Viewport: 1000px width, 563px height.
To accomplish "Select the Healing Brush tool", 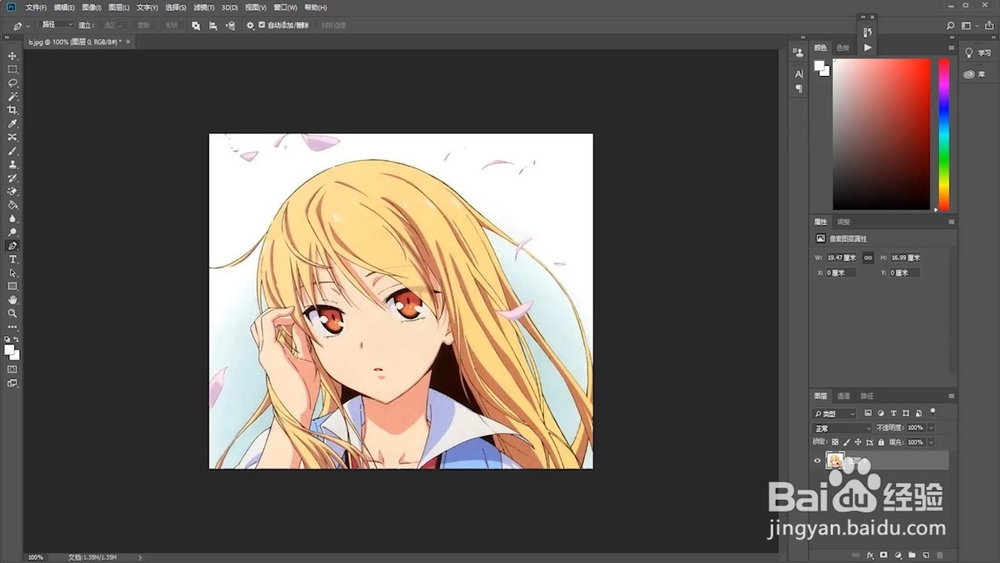I will (12, 137).
